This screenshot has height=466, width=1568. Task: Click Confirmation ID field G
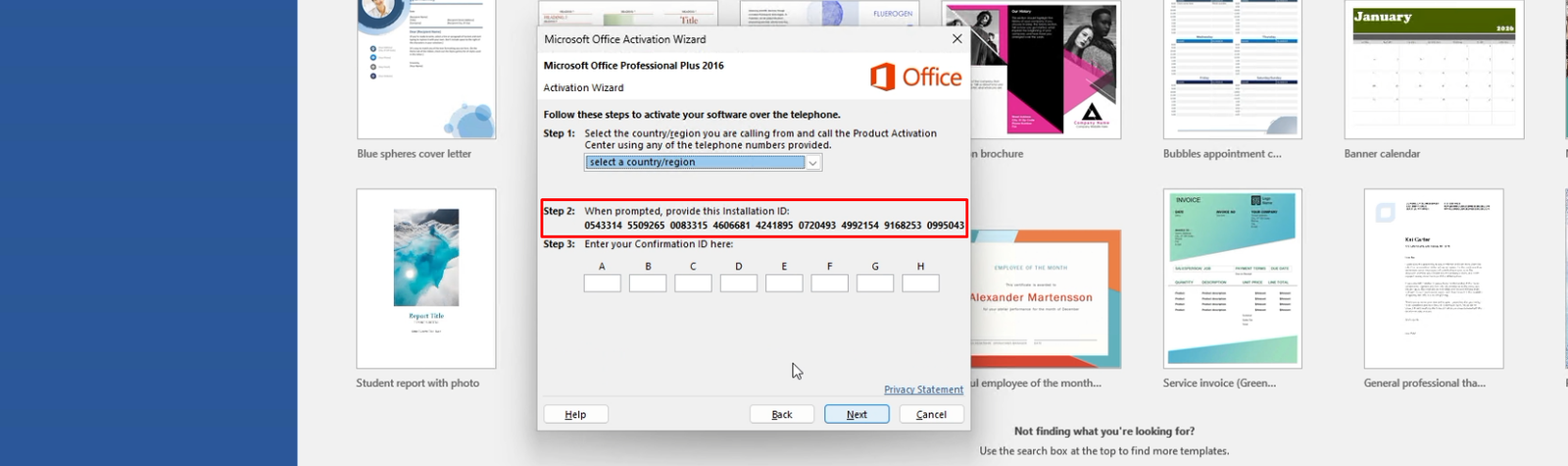tap(875, 284)
